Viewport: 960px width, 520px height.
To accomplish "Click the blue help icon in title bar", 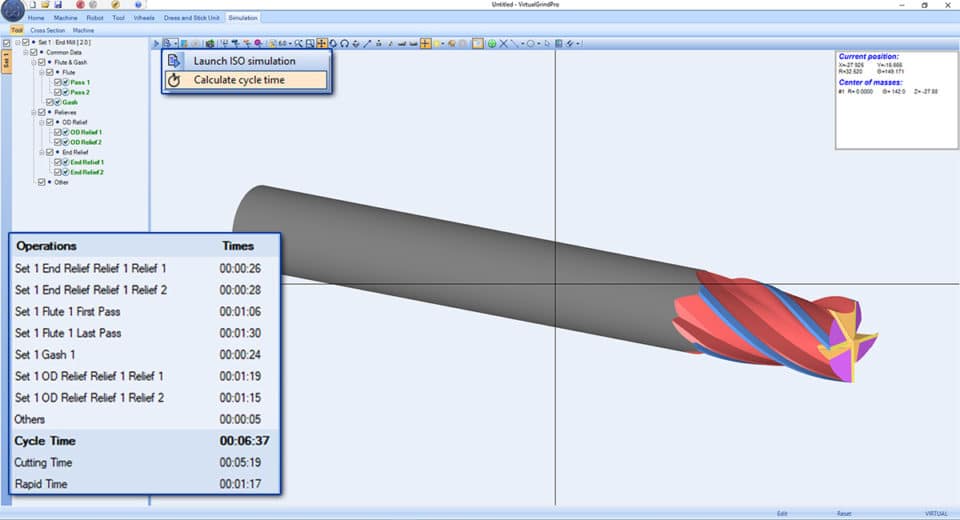I will [x=137, y=6].
